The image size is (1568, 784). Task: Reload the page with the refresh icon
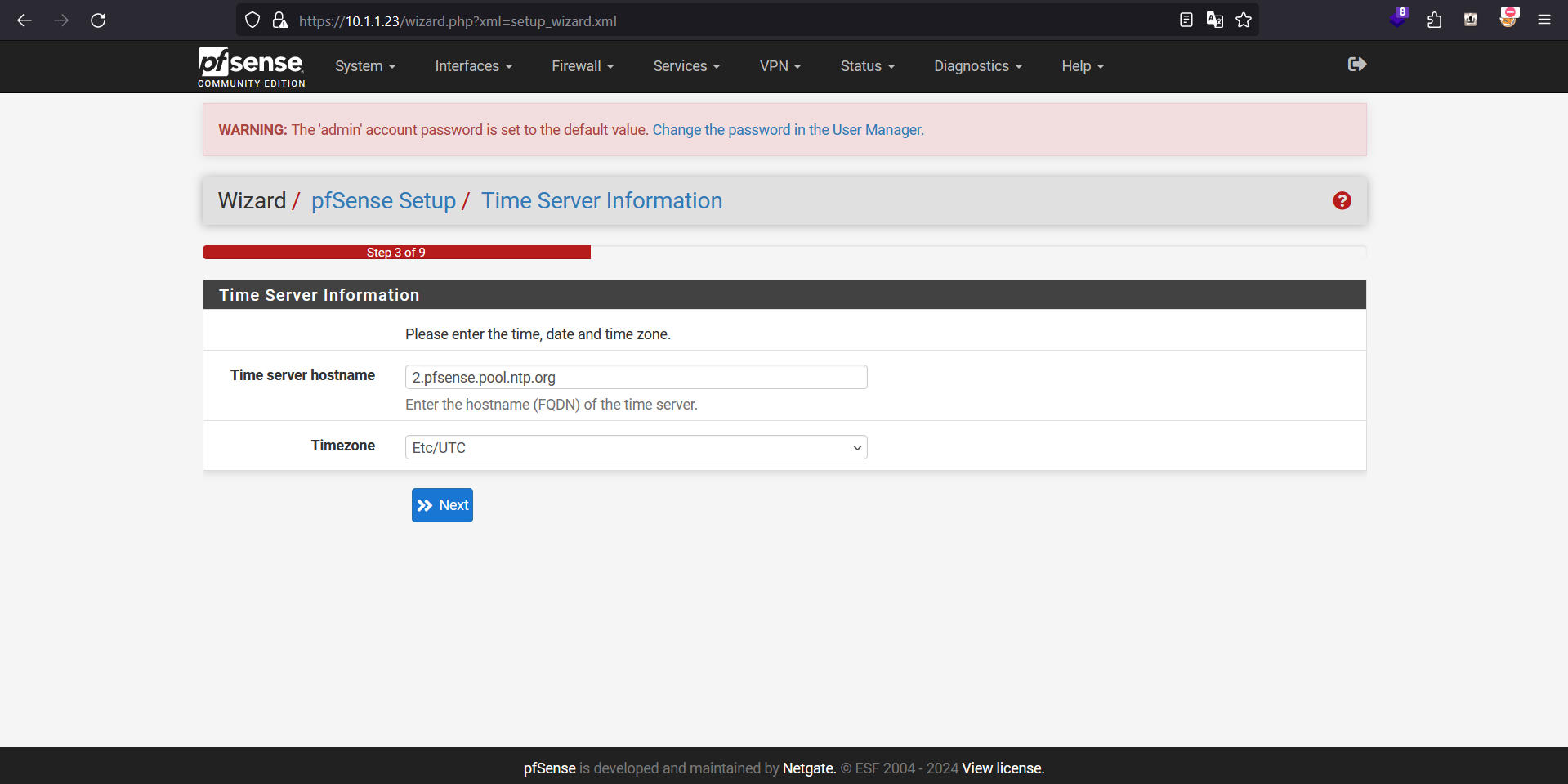[x=98, y=20]
